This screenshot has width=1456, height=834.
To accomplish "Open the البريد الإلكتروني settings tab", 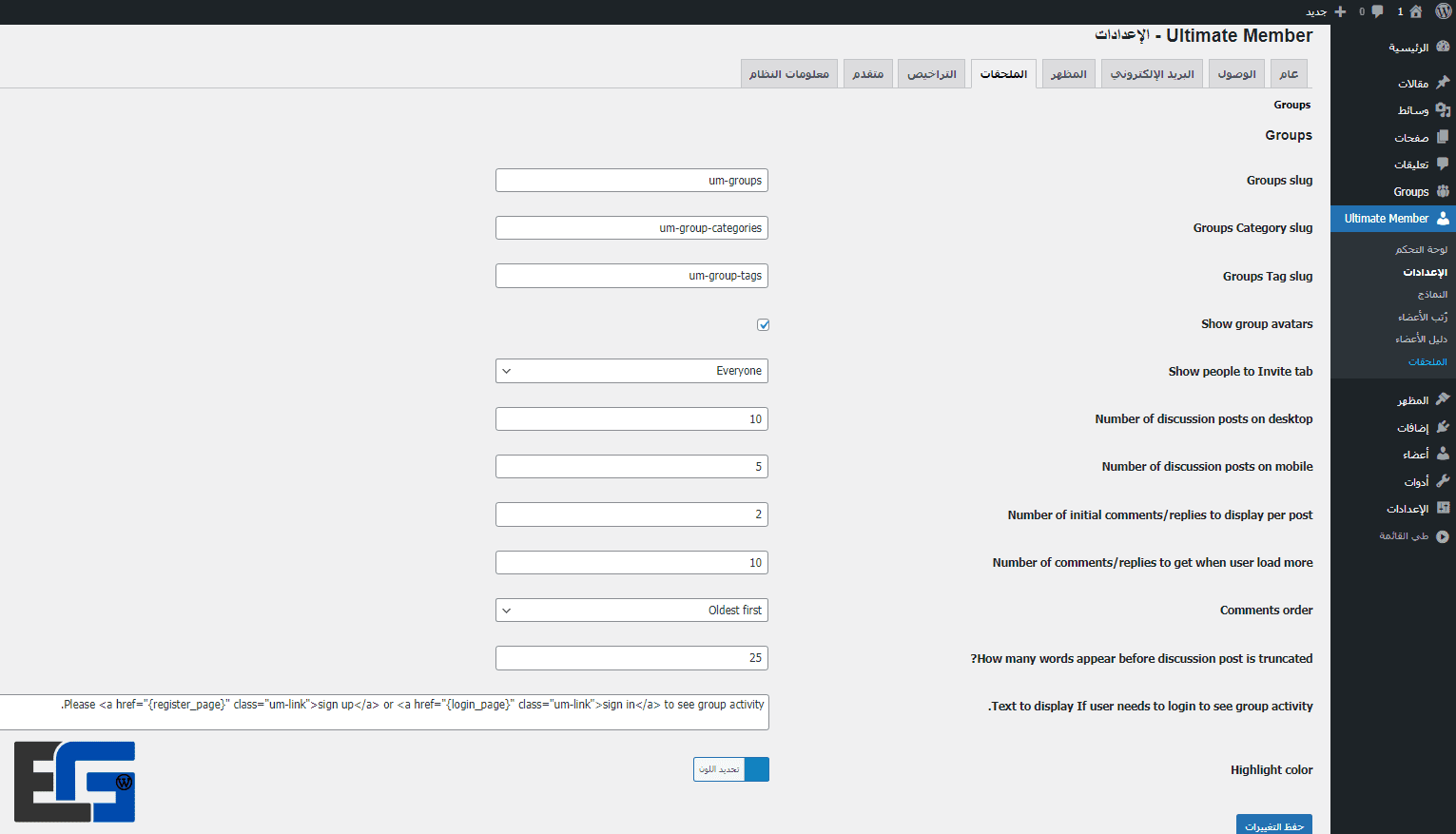I will 1152,74.
